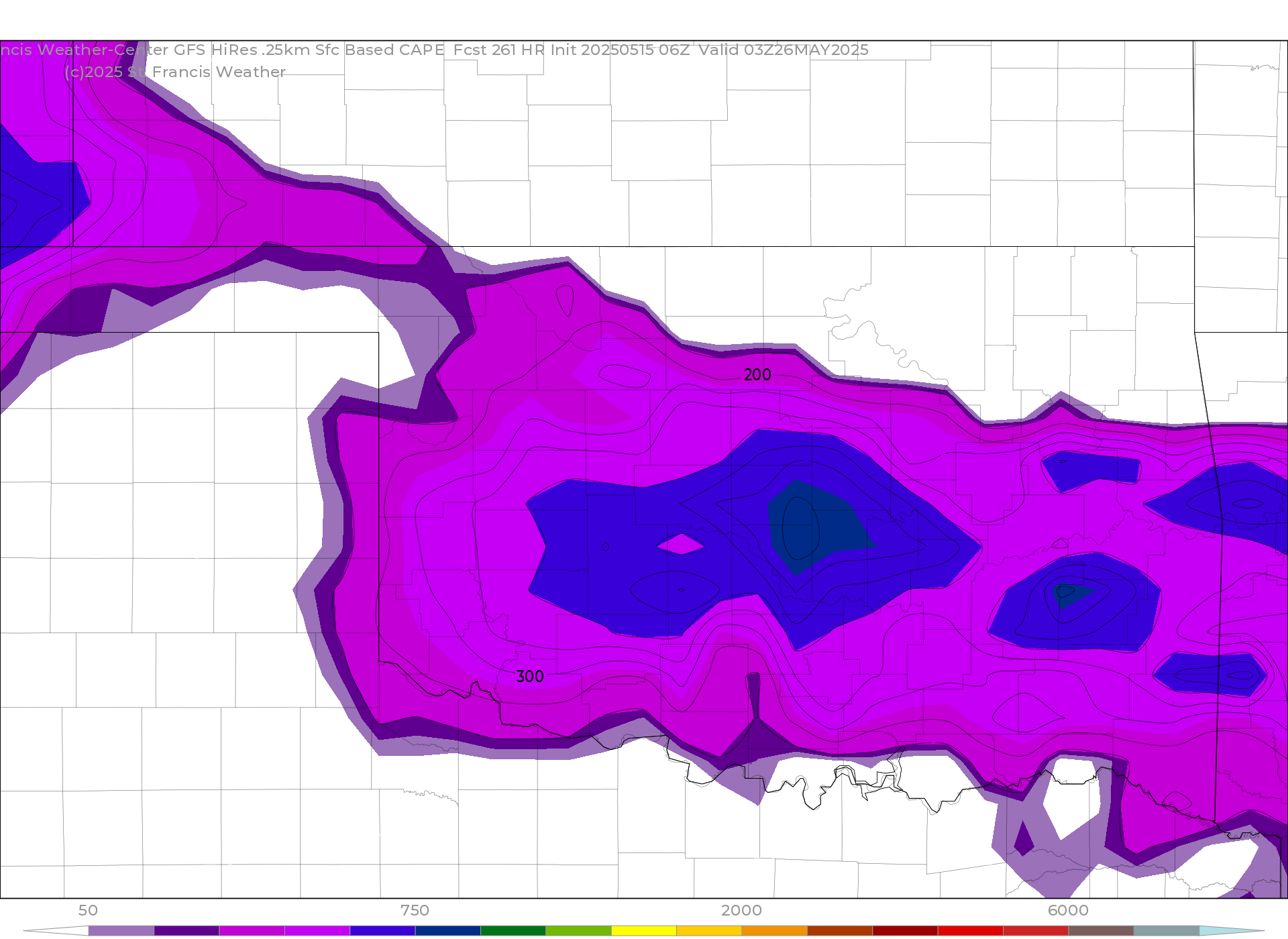The height and width of the screenshot is (939, 1288).
Task: Click the map title mentioning GFS HiRes CAPE
Action: [x=434, y=50]
